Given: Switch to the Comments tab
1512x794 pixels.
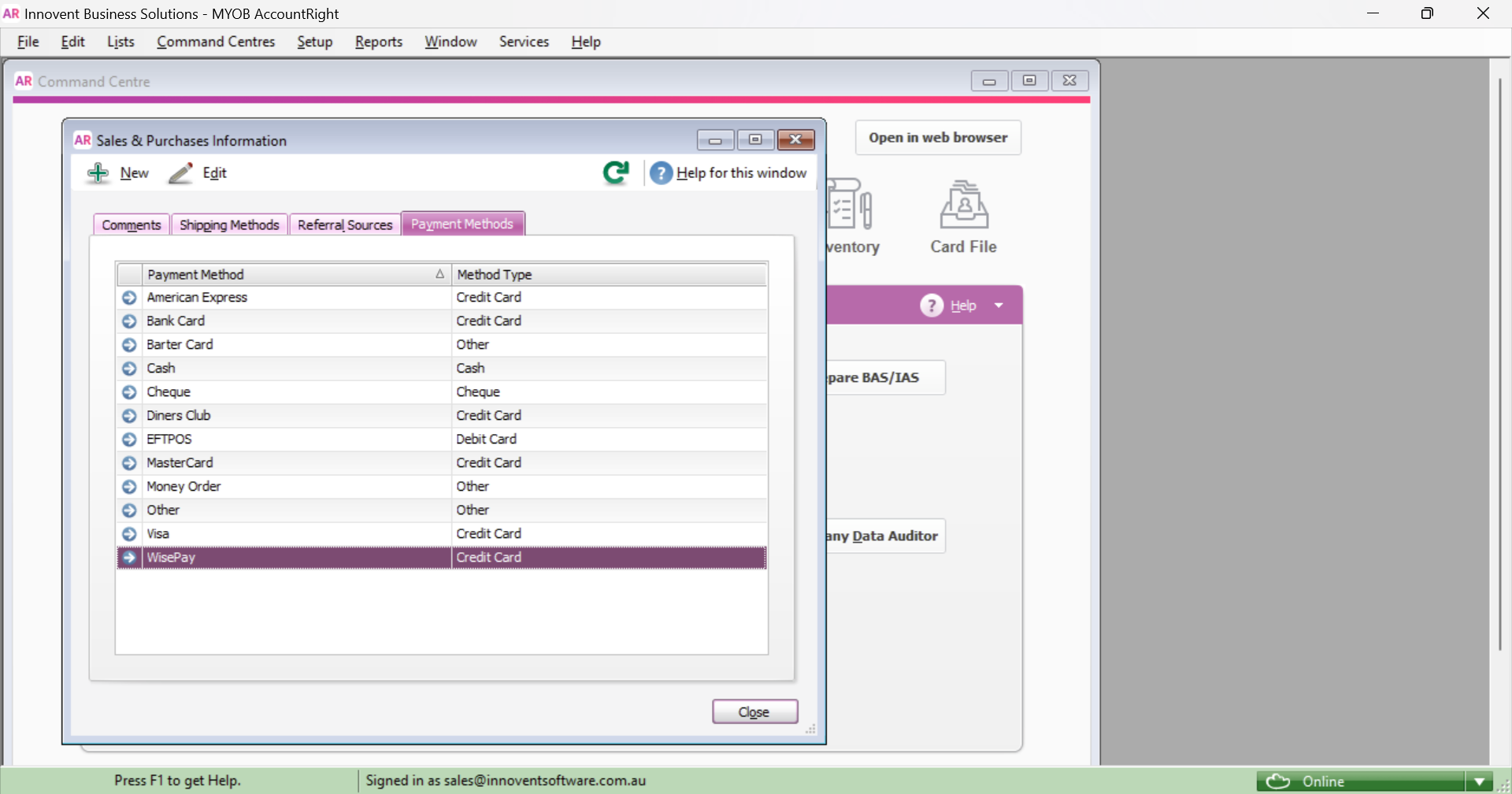Looking at the screenshot, I should pyautogui.click(x=132, y=224).
